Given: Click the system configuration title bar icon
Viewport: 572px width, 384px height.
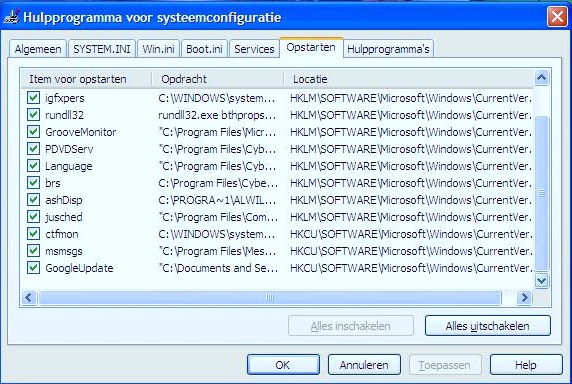Looking at the screenshot, I should [x=11, y=17].
